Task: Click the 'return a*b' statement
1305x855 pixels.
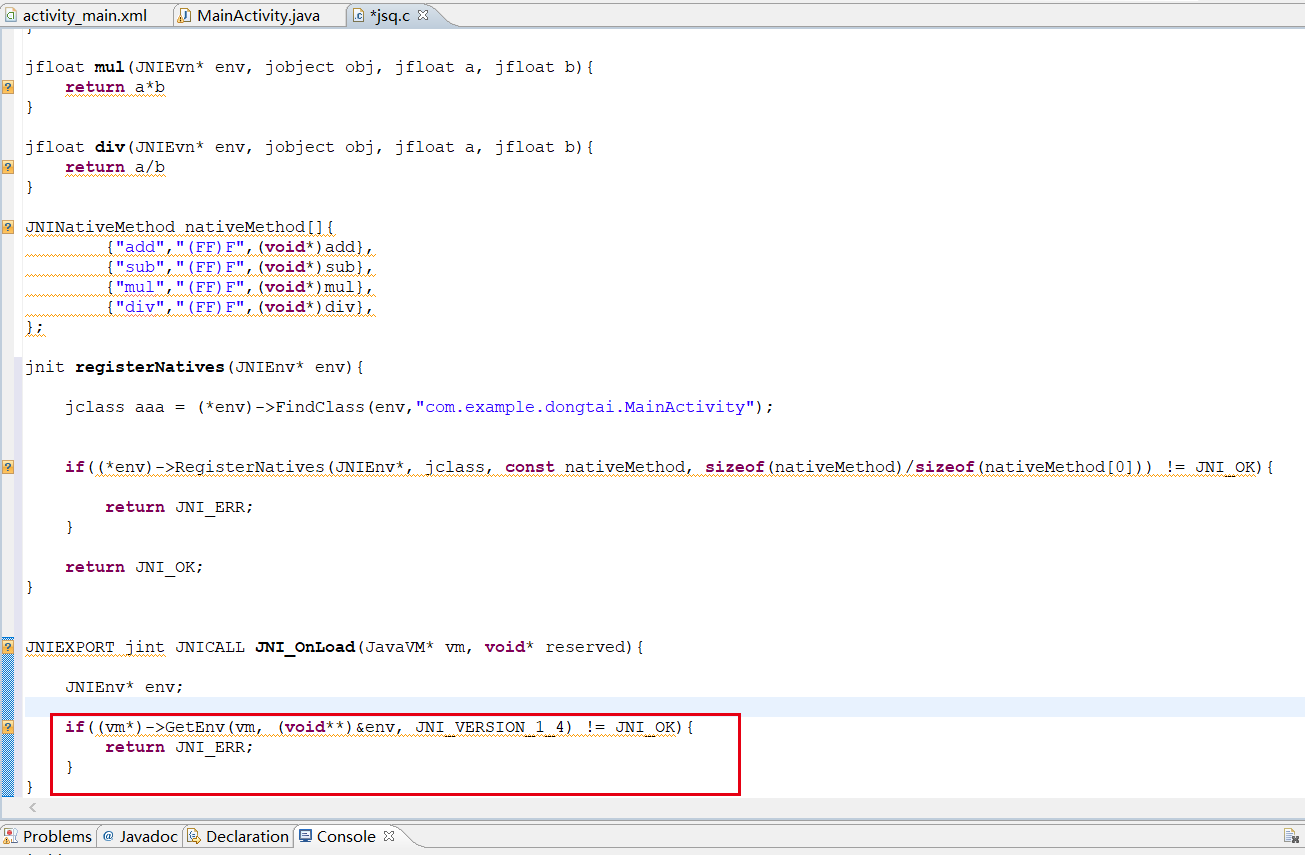Action: 115,87
